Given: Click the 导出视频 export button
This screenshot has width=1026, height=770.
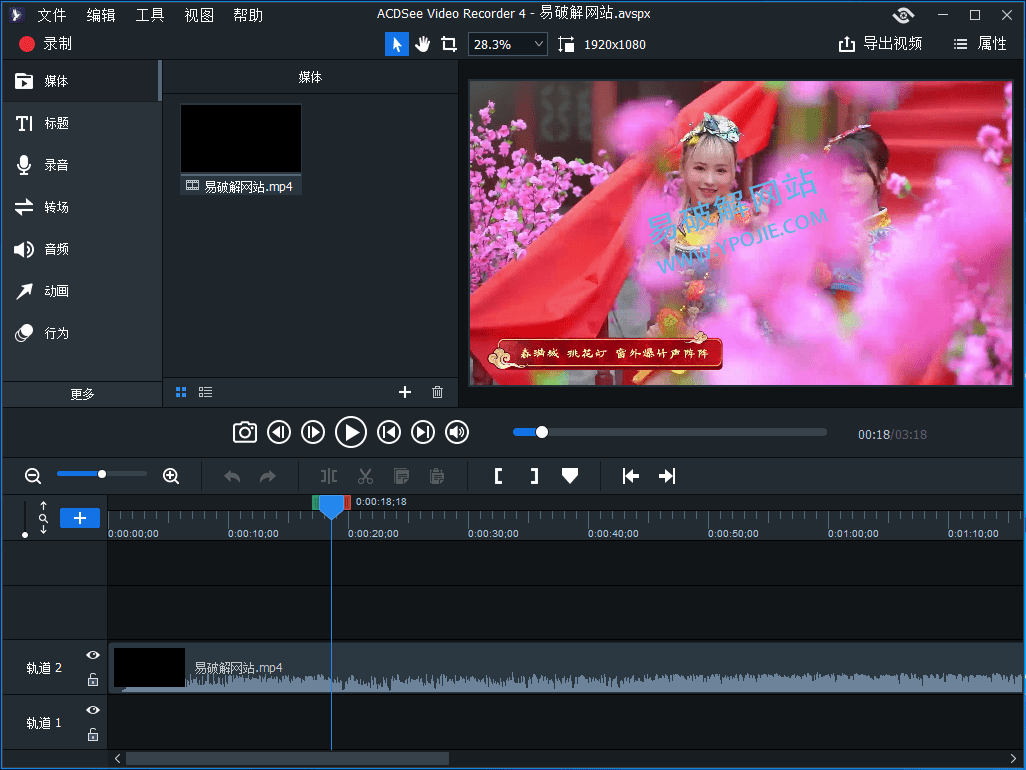Looking at the screenshot, I should tap(880, 44).
